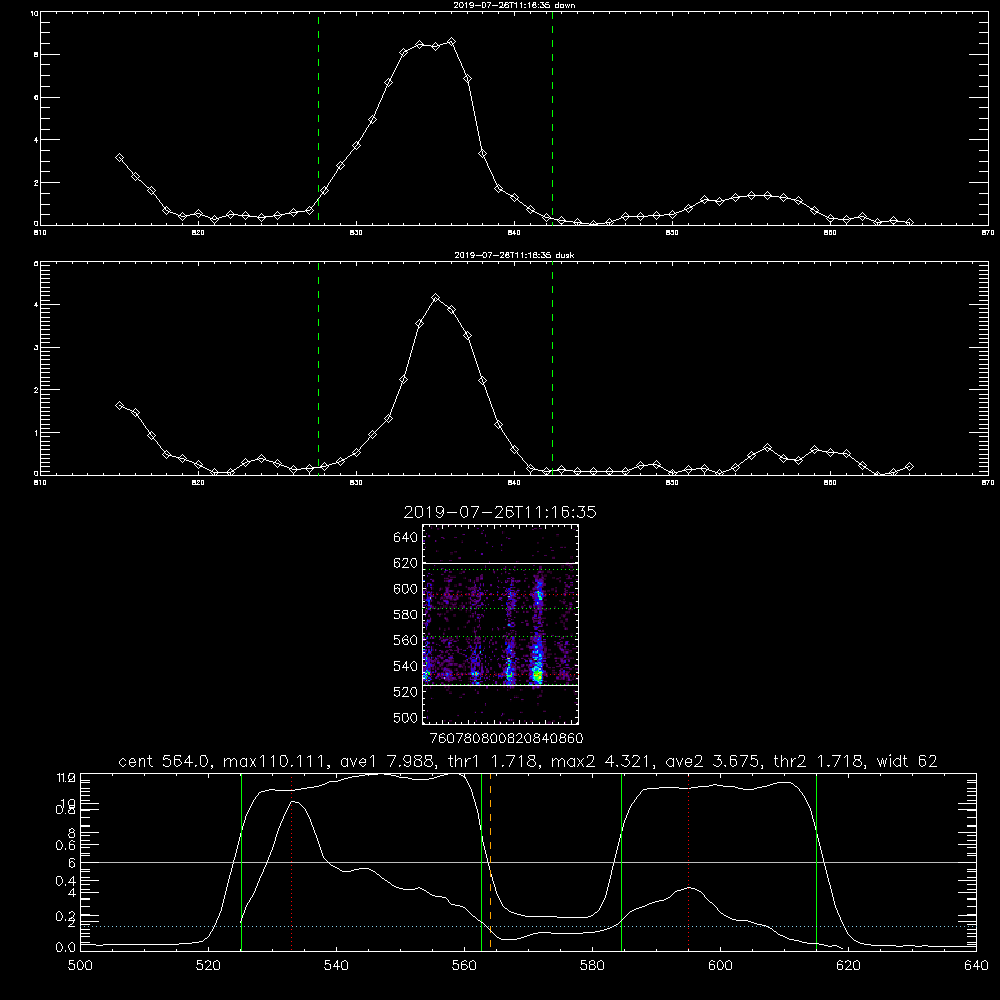This screenshot has height=1000, width=1000.
Task: Click the spectrogram y-axis label 640
Action: 405,538
